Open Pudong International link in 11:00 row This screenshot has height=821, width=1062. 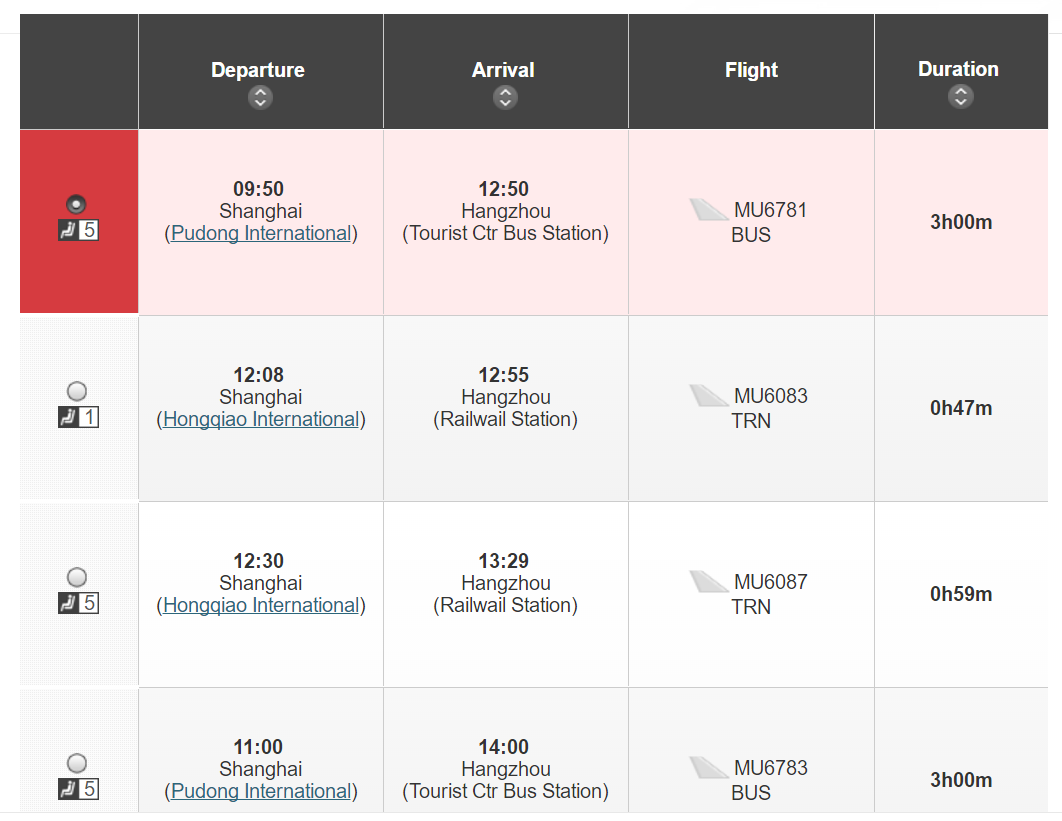pos(261,791)
